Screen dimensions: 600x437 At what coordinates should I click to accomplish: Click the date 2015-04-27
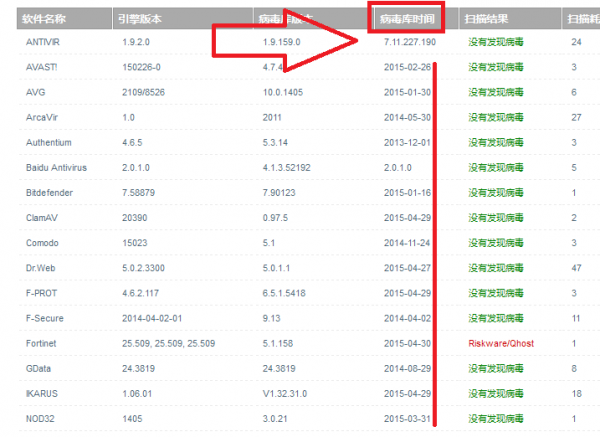coord(408,268)
